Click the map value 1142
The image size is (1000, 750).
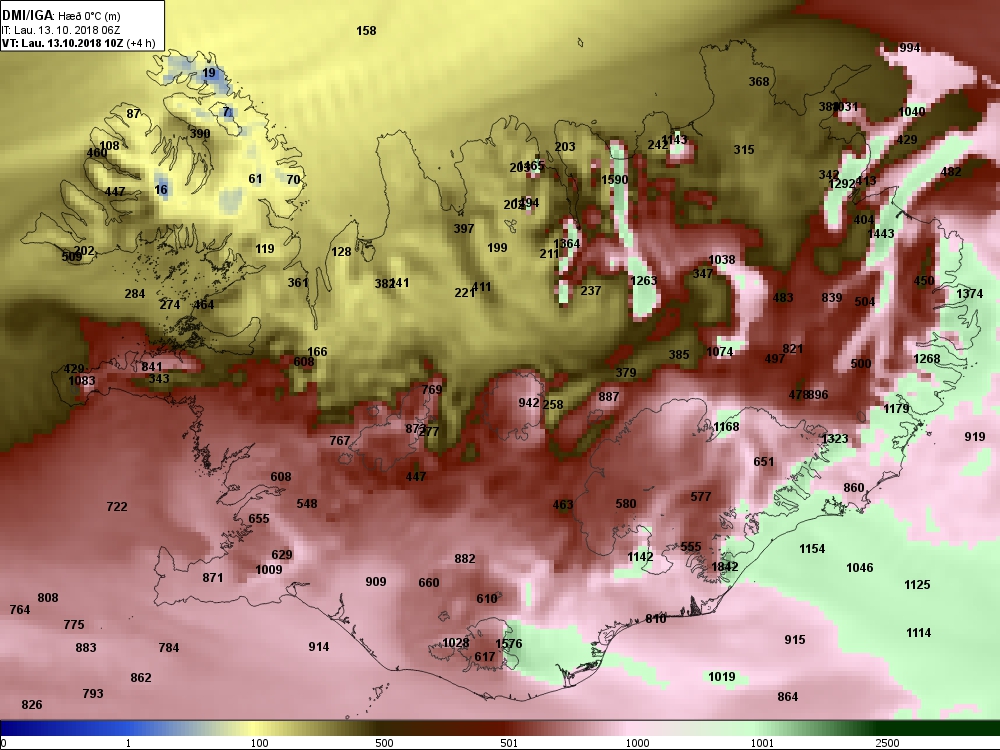click(x=640, y=557)
